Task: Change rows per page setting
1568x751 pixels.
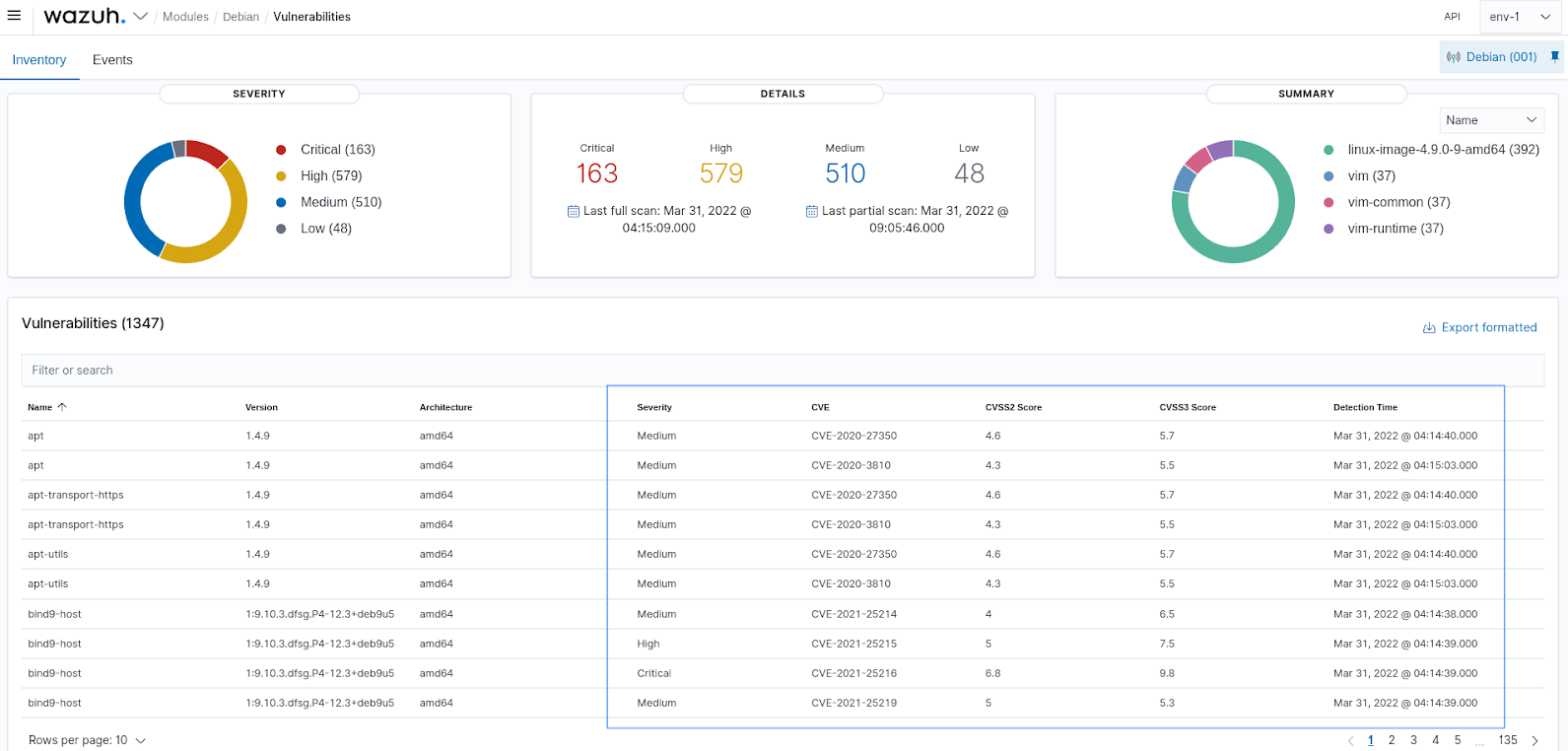Action: coord(87,740)
